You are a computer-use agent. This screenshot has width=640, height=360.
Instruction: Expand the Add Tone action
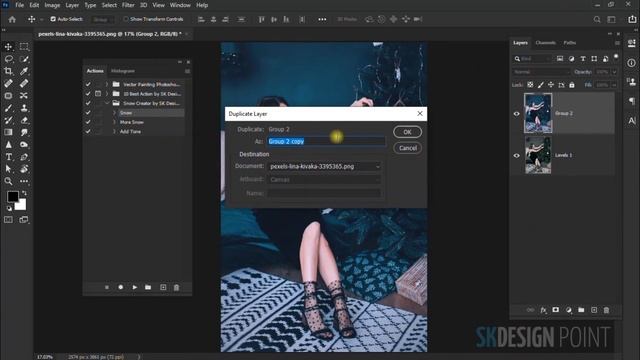coord(114,131)
